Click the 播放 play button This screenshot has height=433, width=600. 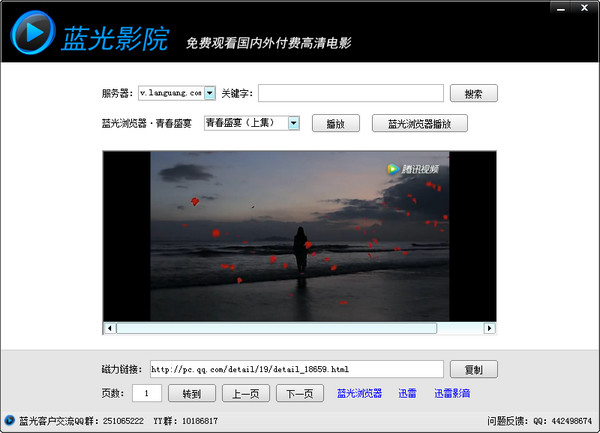(x=336, y=123)
